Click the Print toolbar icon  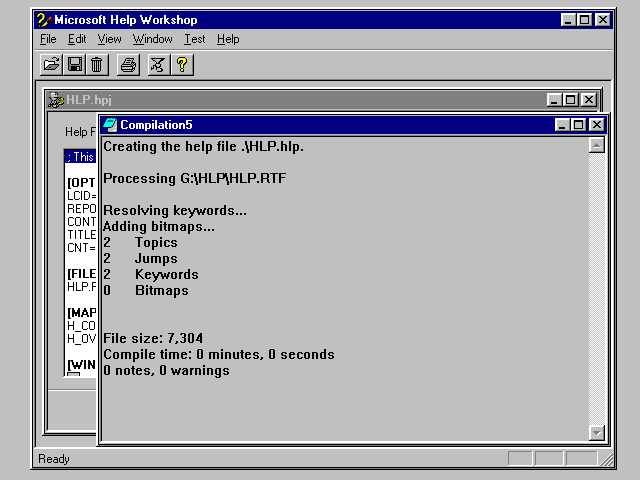[128, 65]
